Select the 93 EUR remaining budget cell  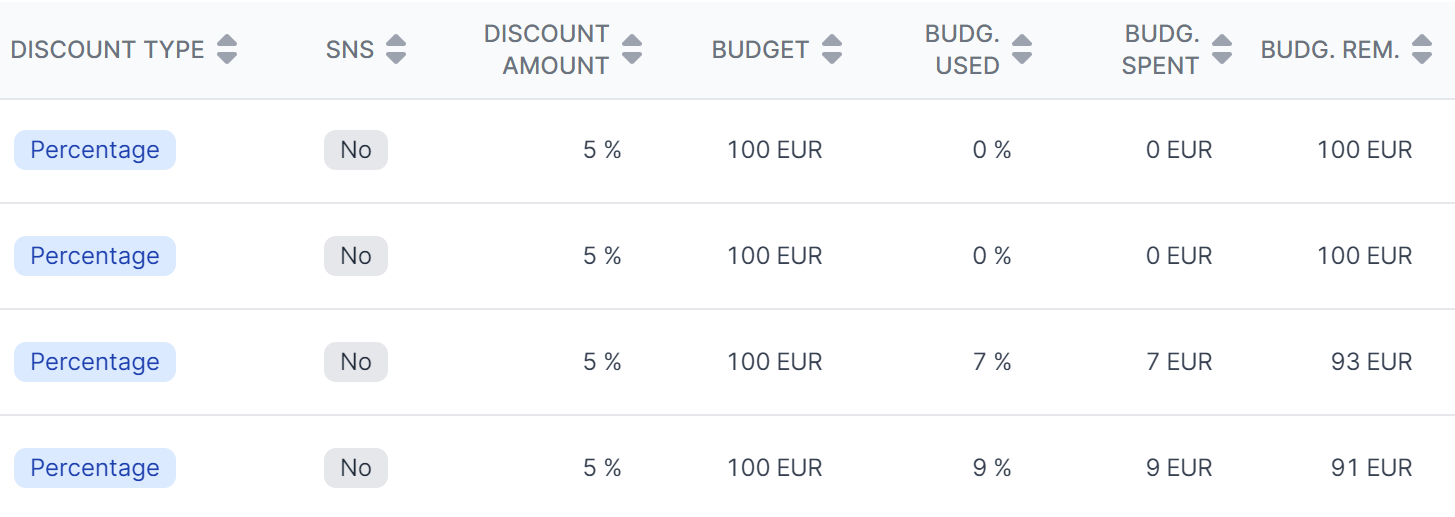pyautogui.click(x=1371, y=362)
